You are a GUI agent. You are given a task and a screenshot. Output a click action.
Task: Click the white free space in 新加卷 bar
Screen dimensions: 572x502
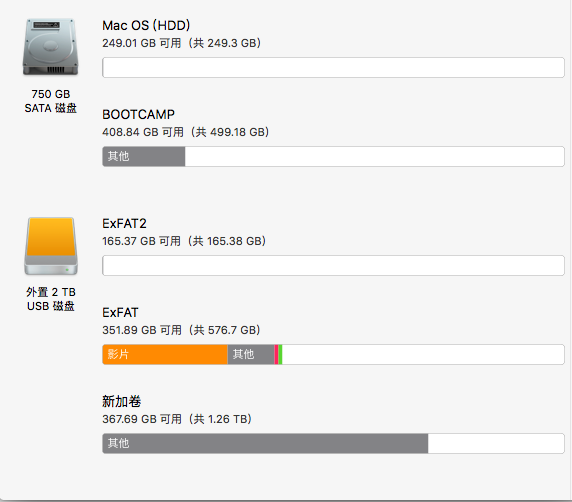pyautogui.click(x=496, y=443)
